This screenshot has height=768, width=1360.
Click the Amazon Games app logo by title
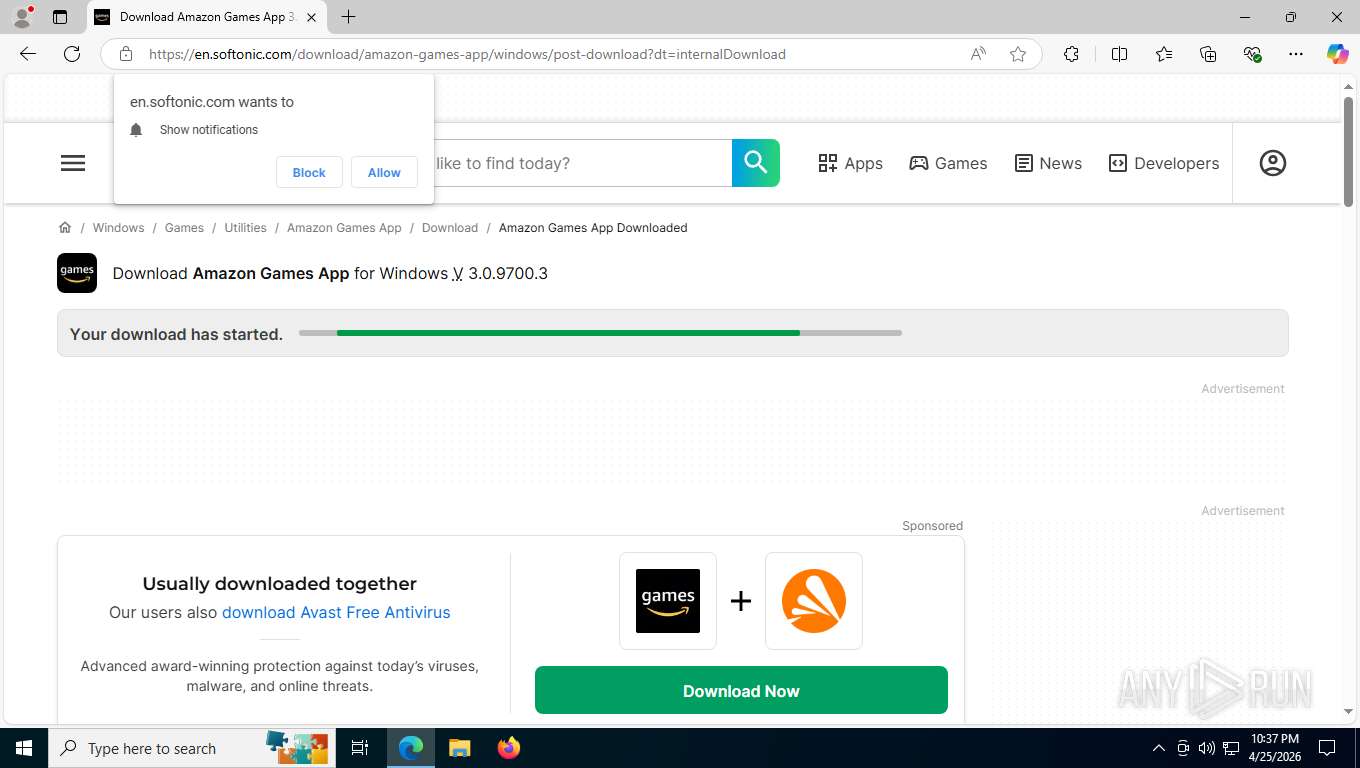[77, 273]
